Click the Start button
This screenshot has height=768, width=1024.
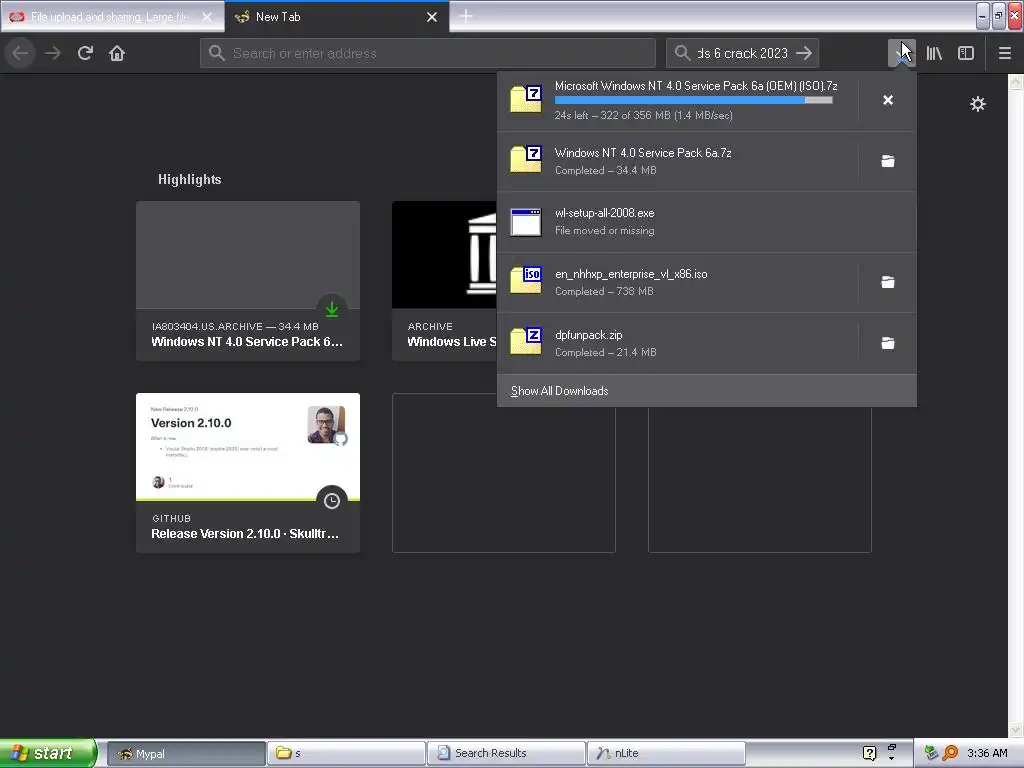coord(48,753)
